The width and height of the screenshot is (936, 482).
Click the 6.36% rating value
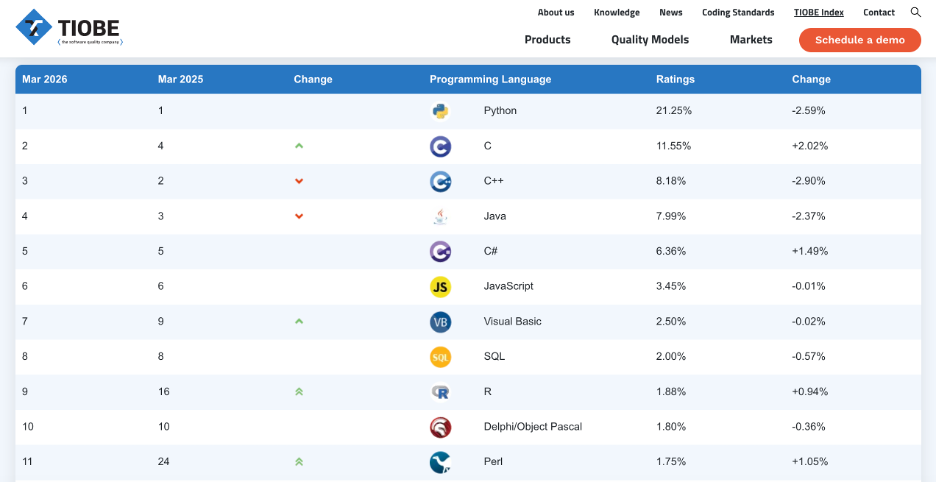(671, 251)
